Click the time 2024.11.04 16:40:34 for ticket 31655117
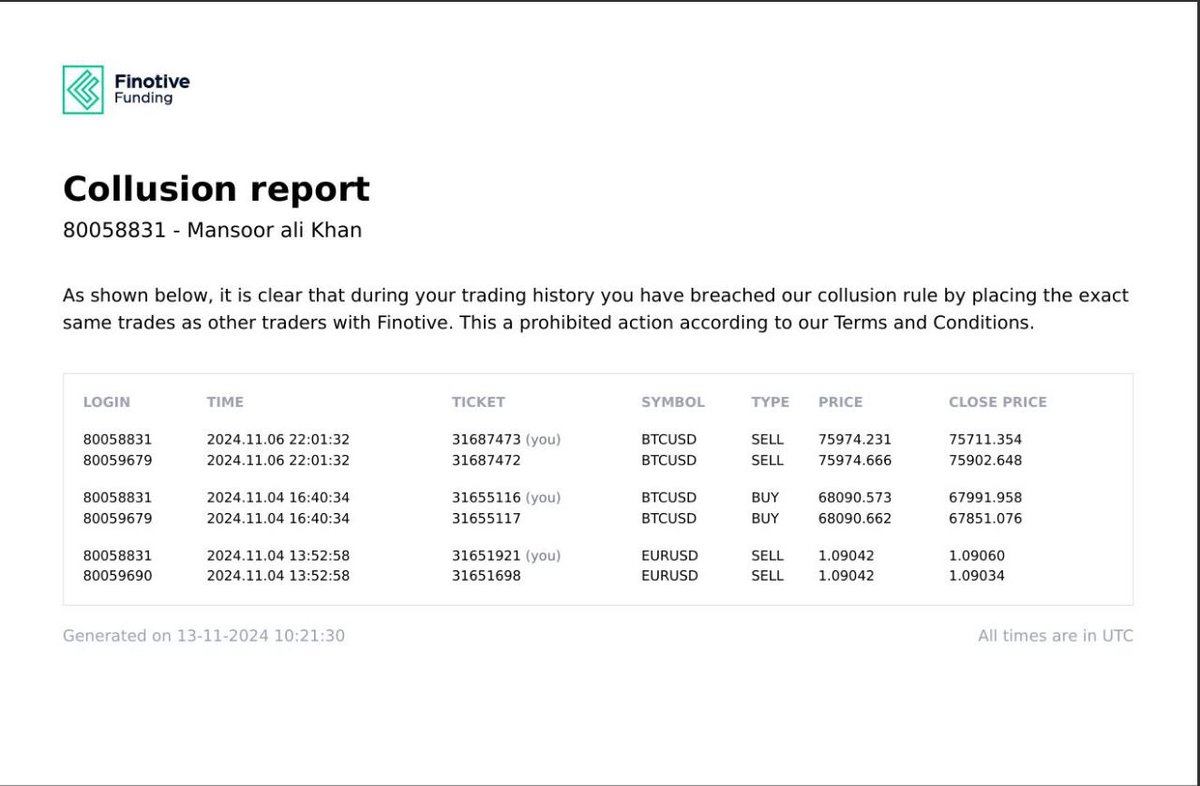This screenshot has width=1200, height=786. 278,519
